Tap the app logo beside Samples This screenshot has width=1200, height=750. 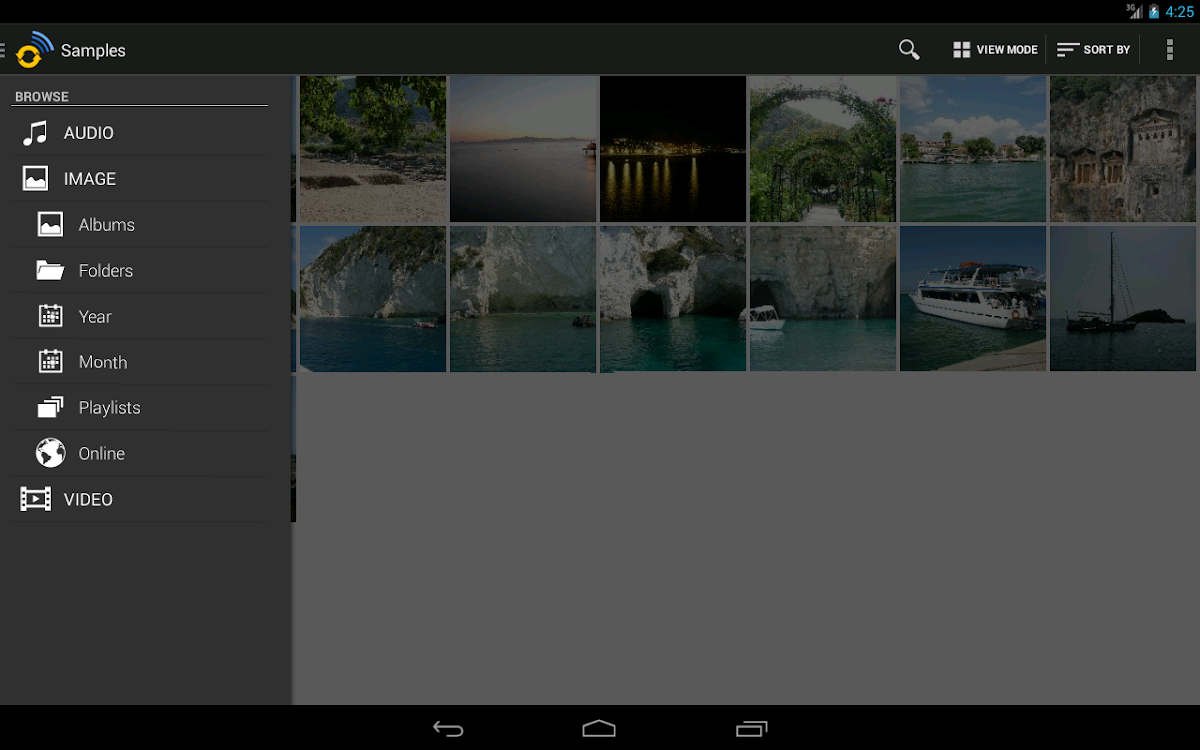point(34,50)
